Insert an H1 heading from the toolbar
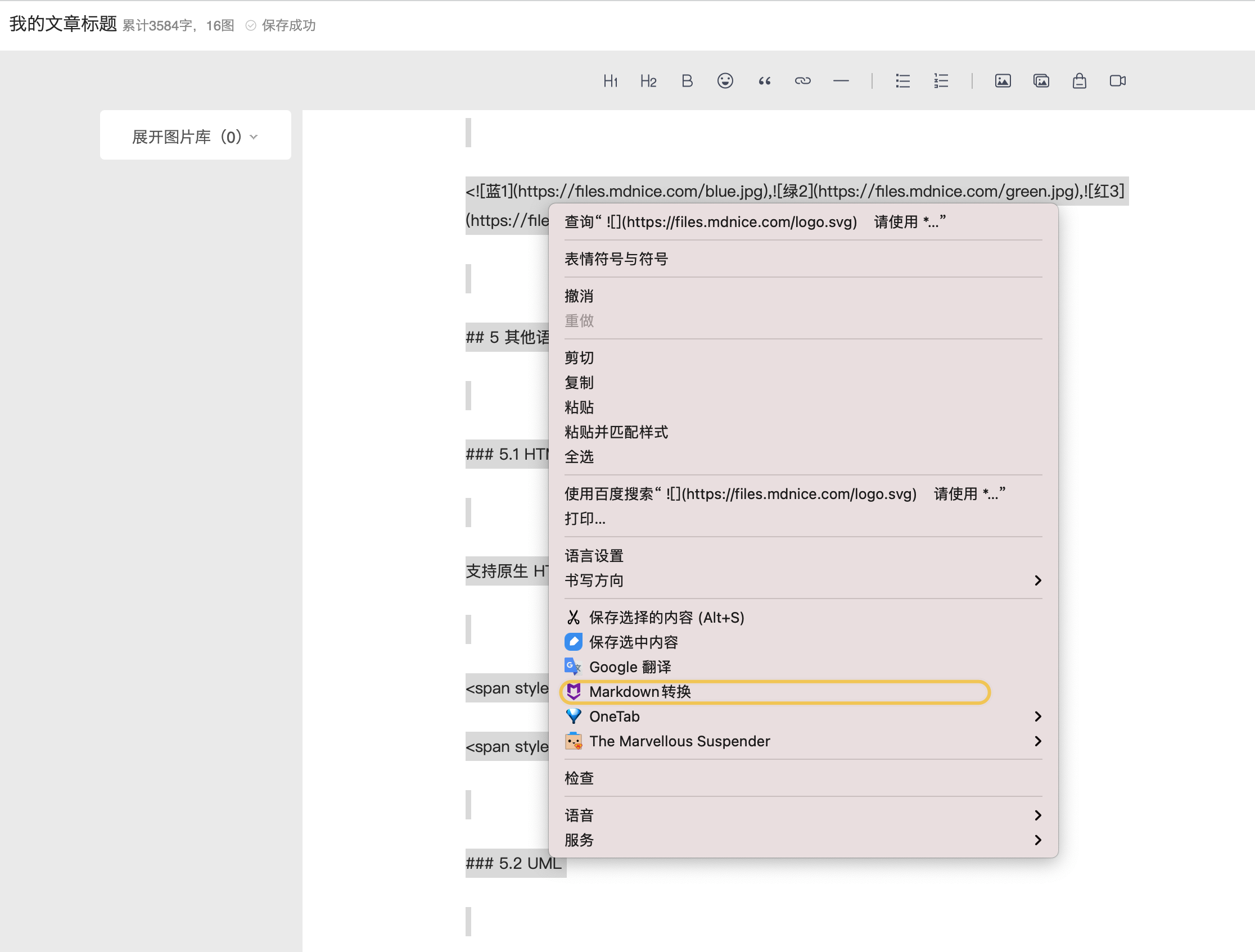Screen dimensions: 1255x952 tap(611, 80)
